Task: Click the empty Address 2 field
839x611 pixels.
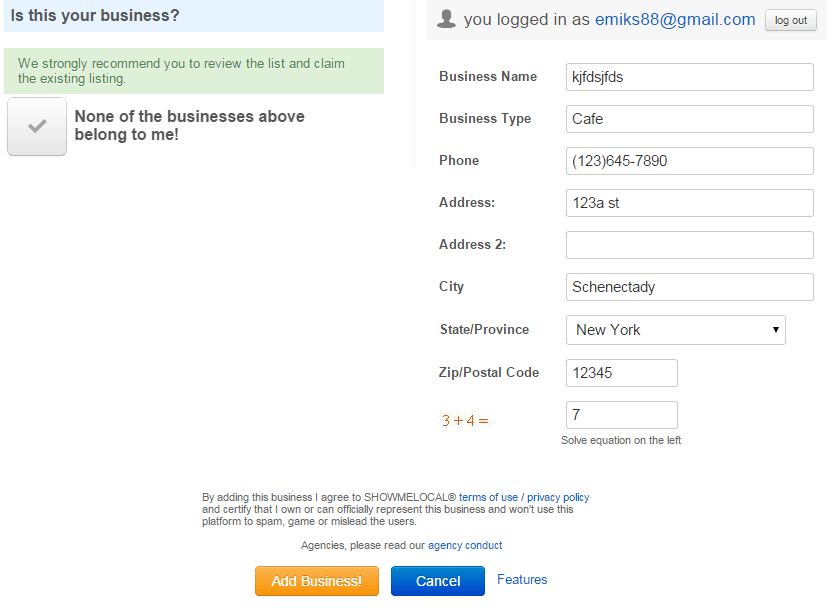Action: click(x=690, y=245)
